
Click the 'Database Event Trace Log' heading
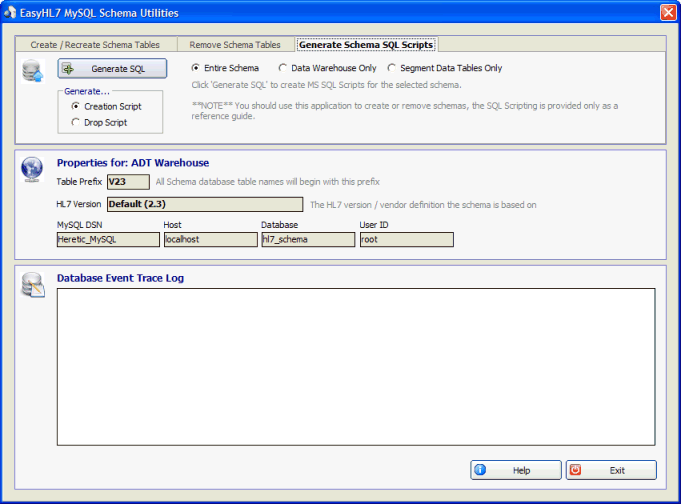click(120, 278)
